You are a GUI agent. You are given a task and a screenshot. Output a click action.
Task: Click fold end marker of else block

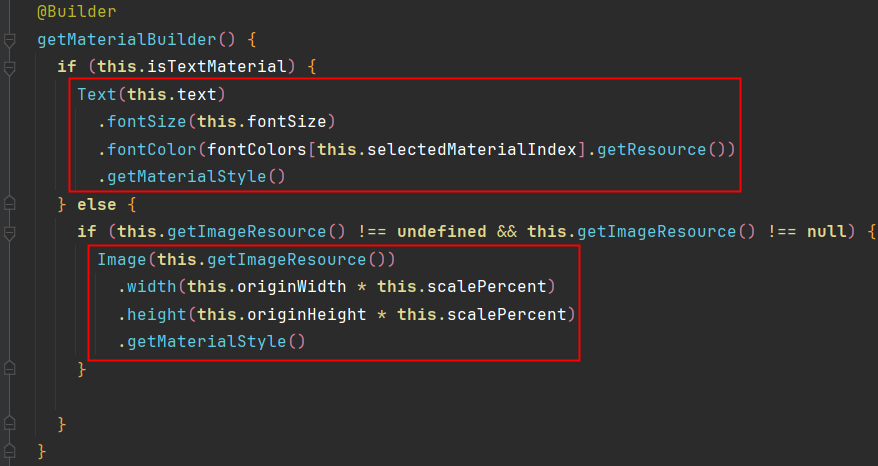pos(10,424)
